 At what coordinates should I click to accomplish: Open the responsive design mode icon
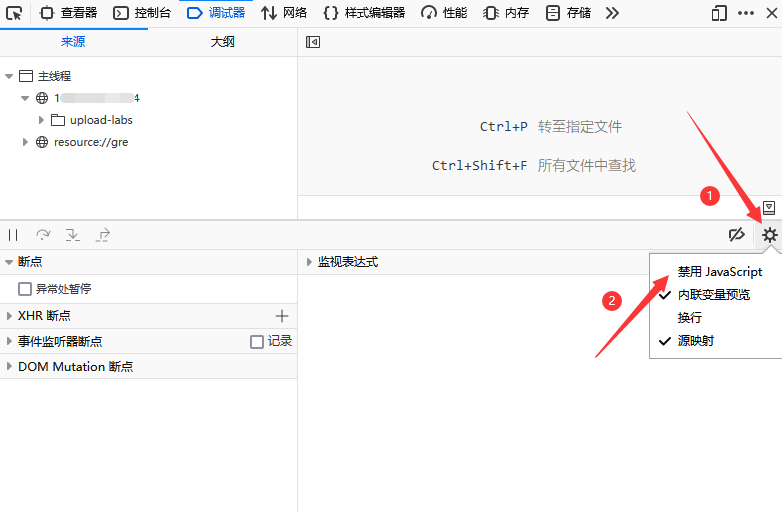(719, 13)
